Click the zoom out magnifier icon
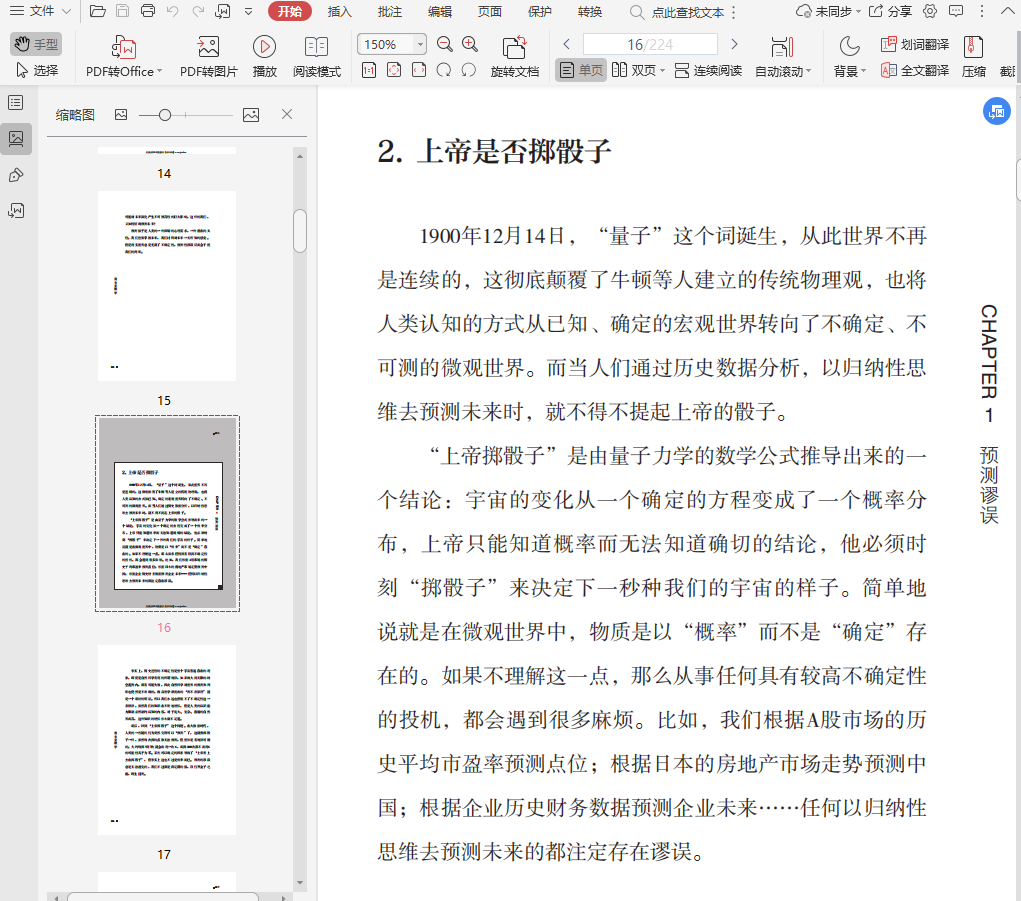This screenshot has width=1021, height=901. [444, 44]
